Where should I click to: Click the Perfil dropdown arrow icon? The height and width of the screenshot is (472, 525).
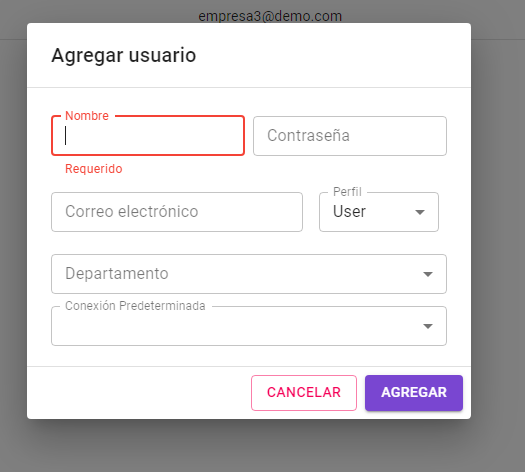420,212
